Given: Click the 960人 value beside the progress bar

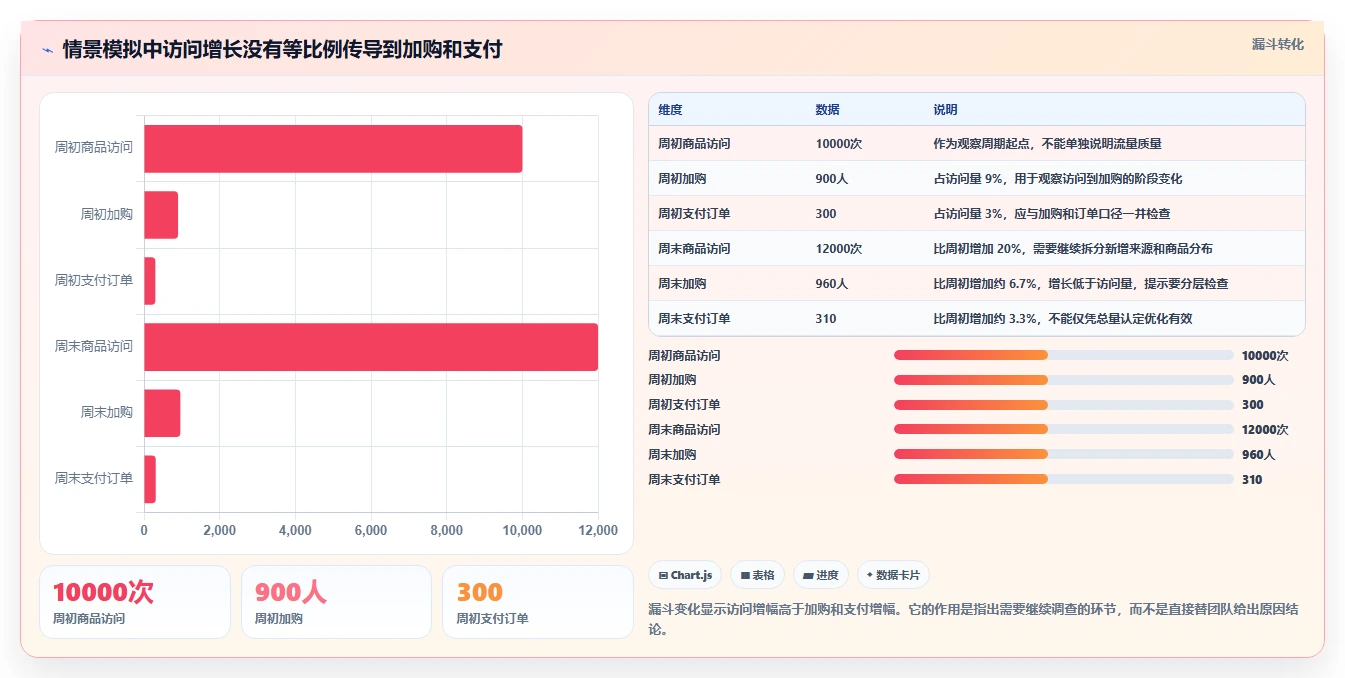Looking at the screenshot, I should (1258, 454).
